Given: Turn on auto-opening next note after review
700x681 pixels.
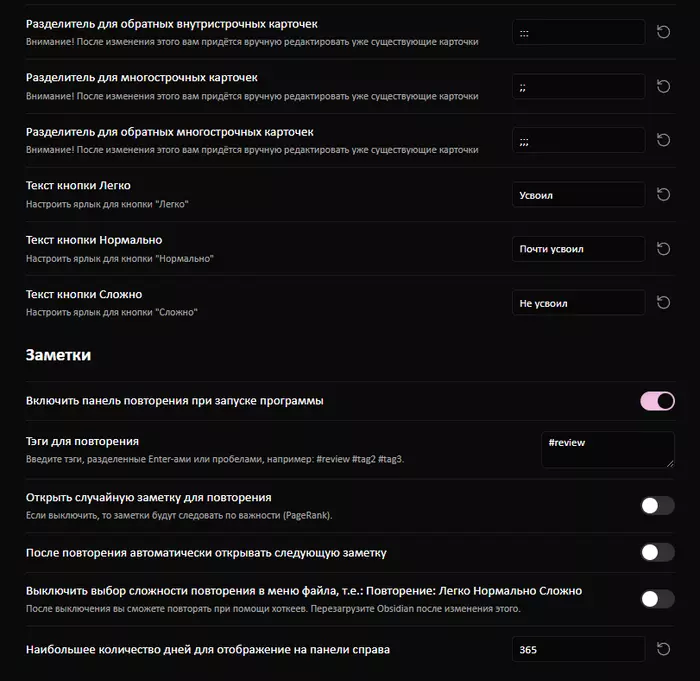Looking at the screenshot, I should click(657, 552).
